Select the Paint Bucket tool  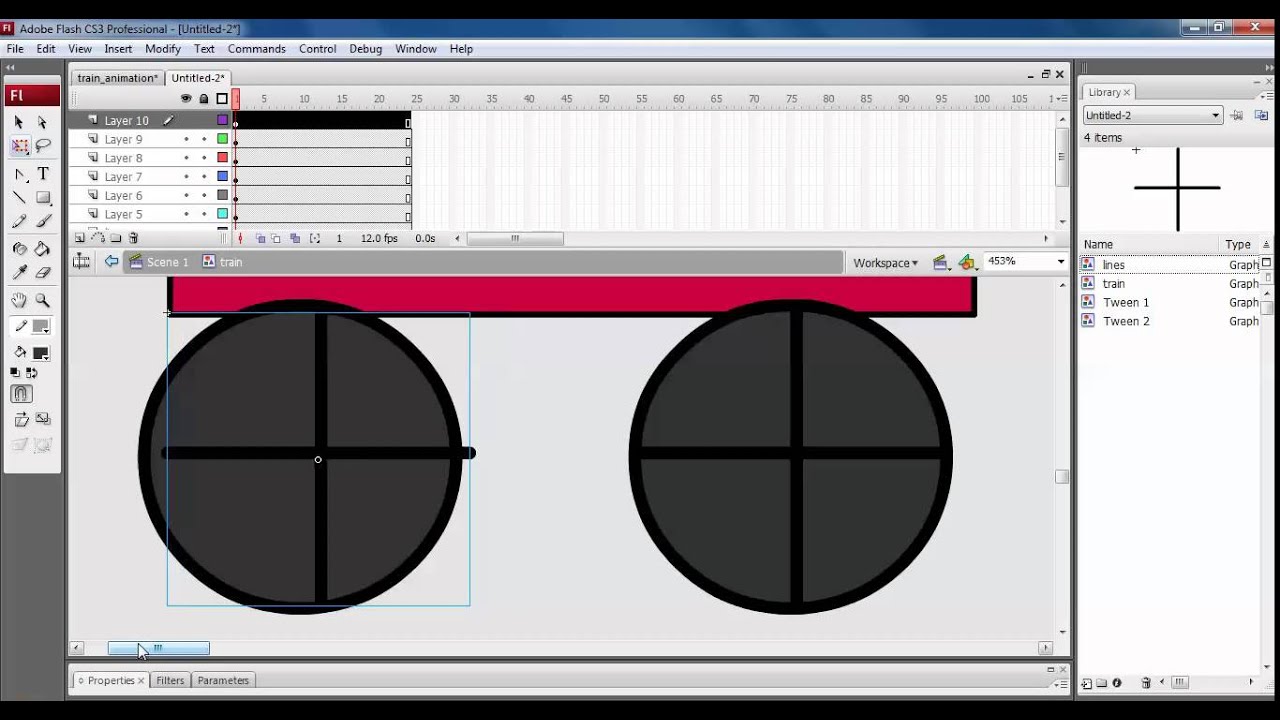click(x=43, y=248)
